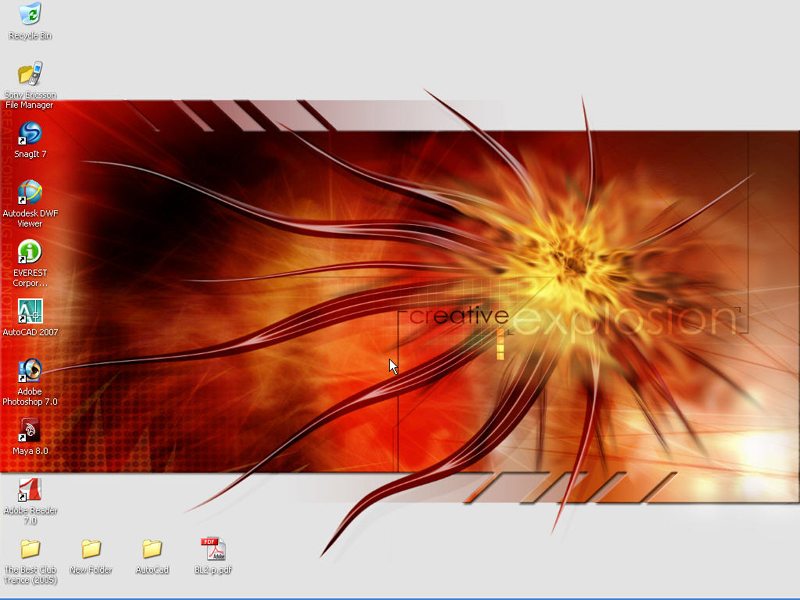Select the New Folder icon
The width and height of the screenshot is (800, 600).
pyautogui.click(x=91, y=549)
